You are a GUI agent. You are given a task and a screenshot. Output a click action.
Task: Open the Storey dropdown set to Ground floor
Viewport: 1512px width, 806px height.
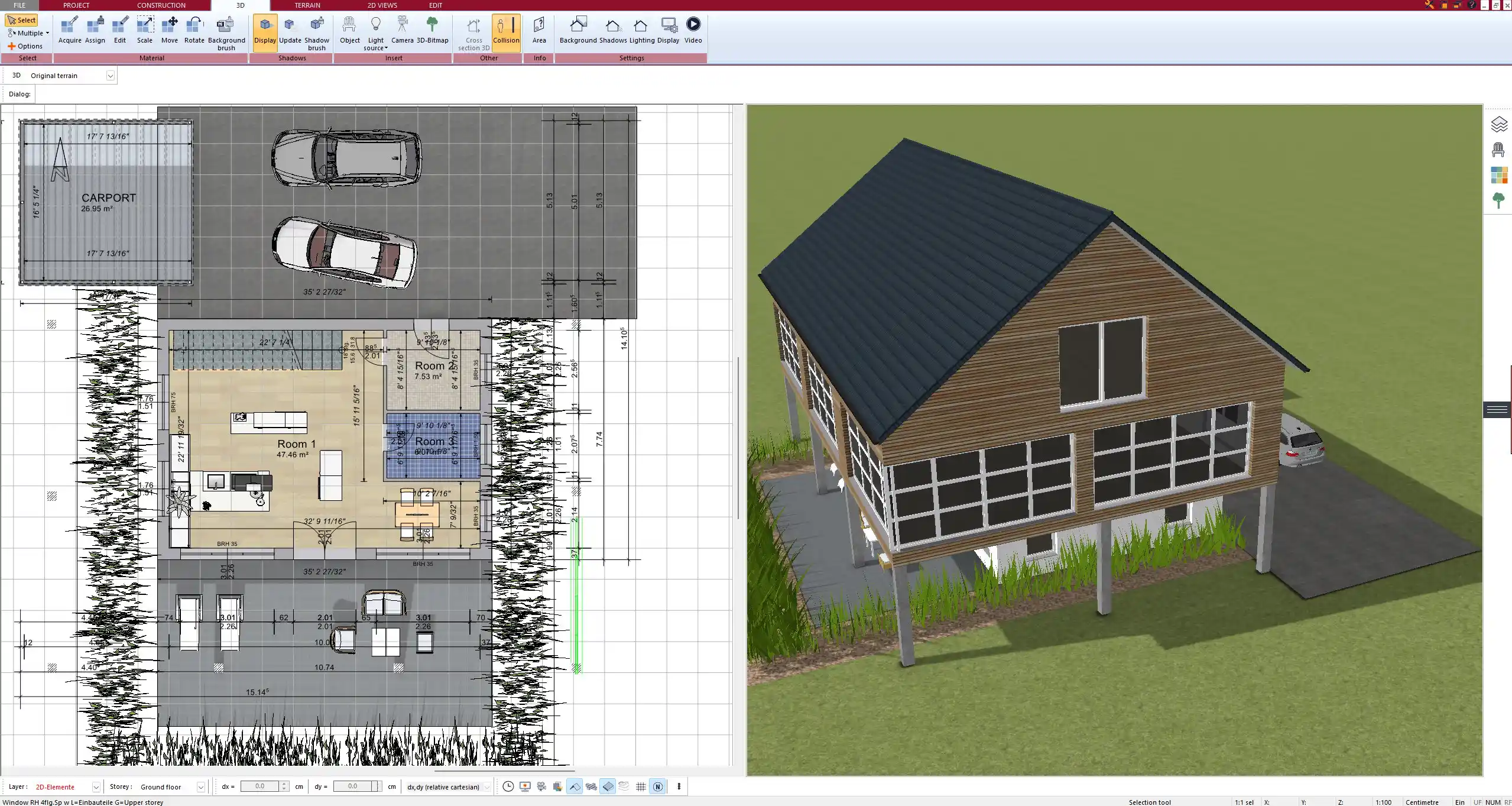(x=201, y=786)
